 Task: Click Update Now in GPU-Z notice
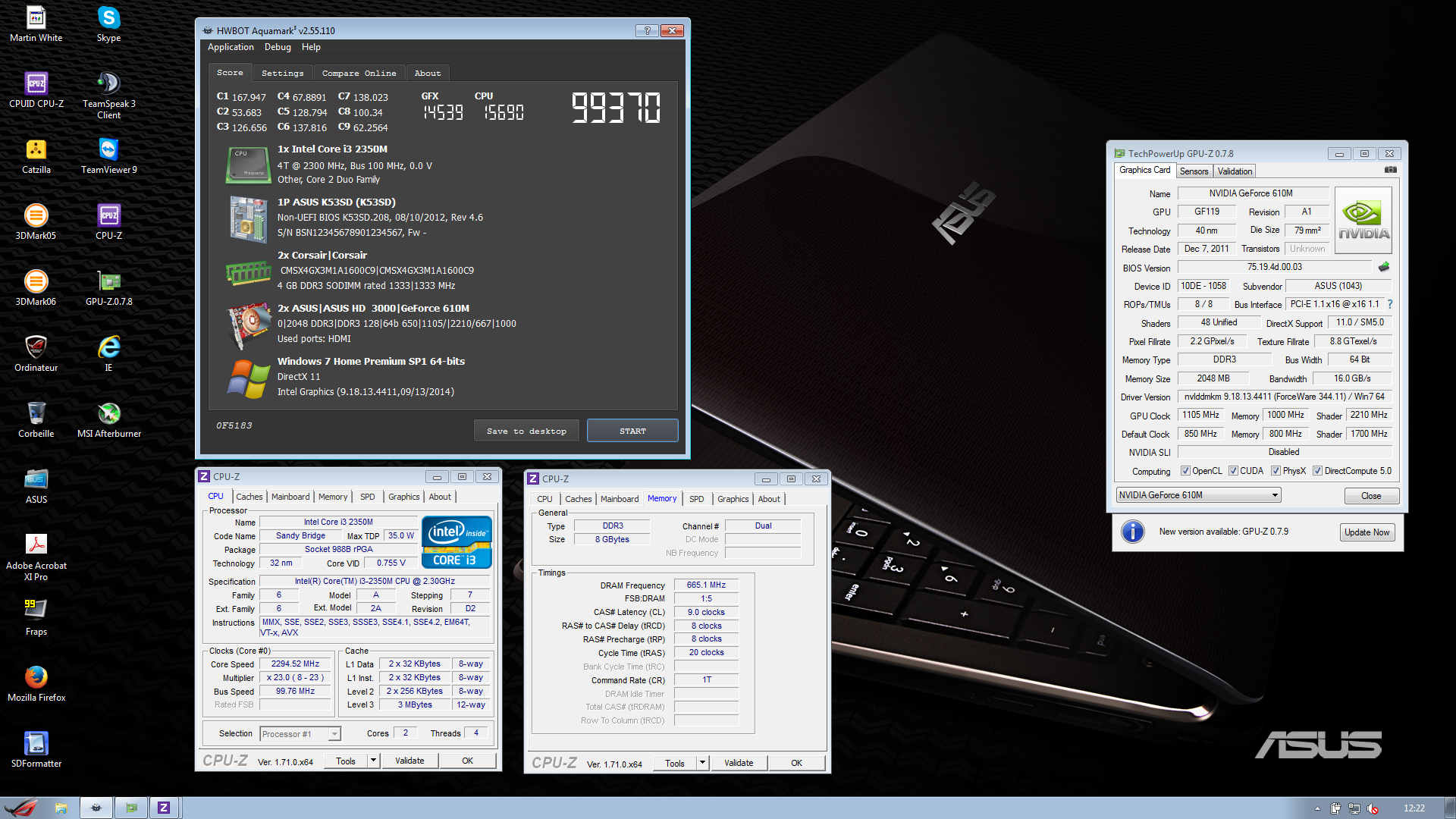[1367, 532]
